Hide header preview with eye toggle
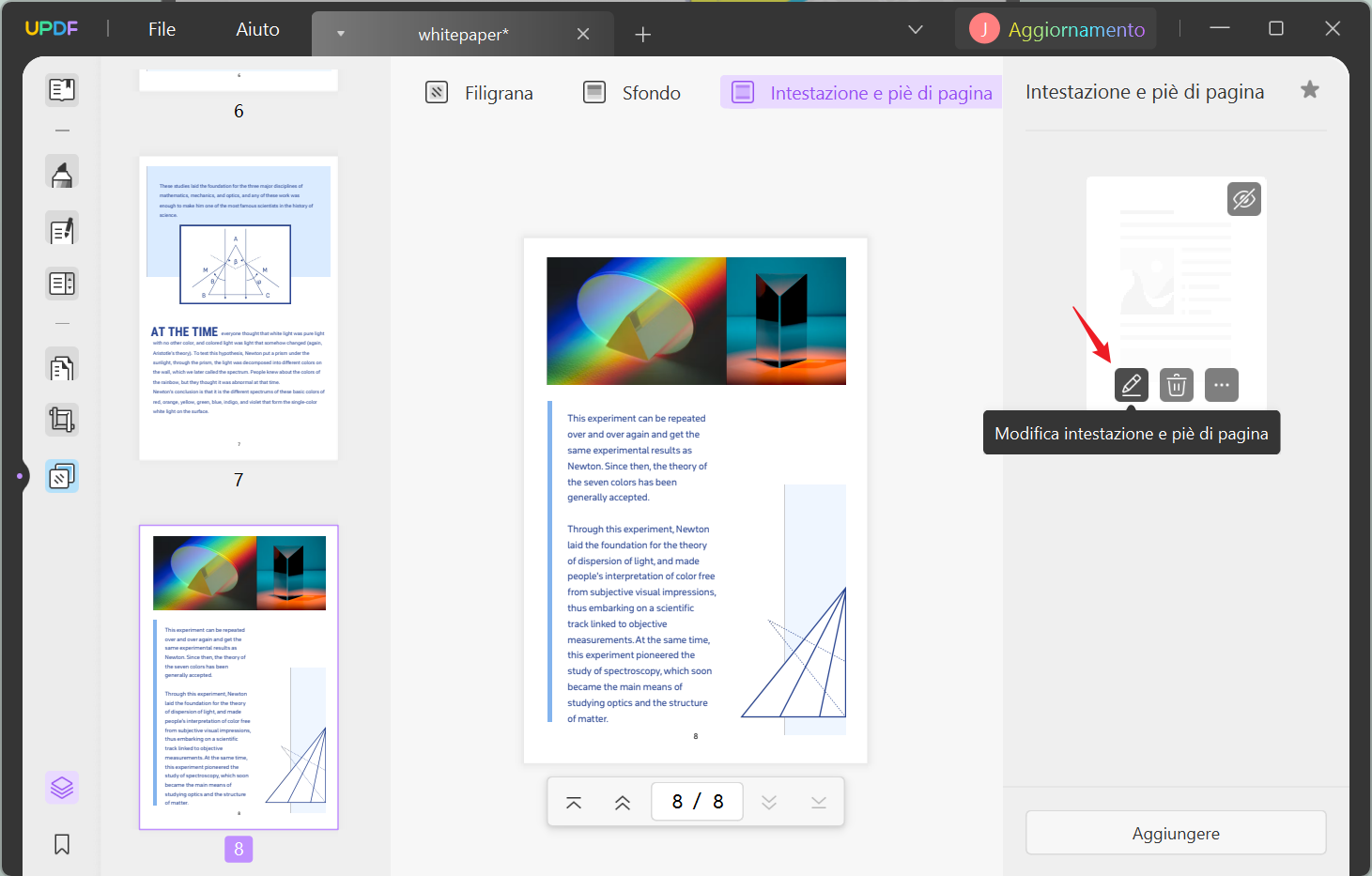Viewport: 1372px width, 876px height. point(1243,199)
